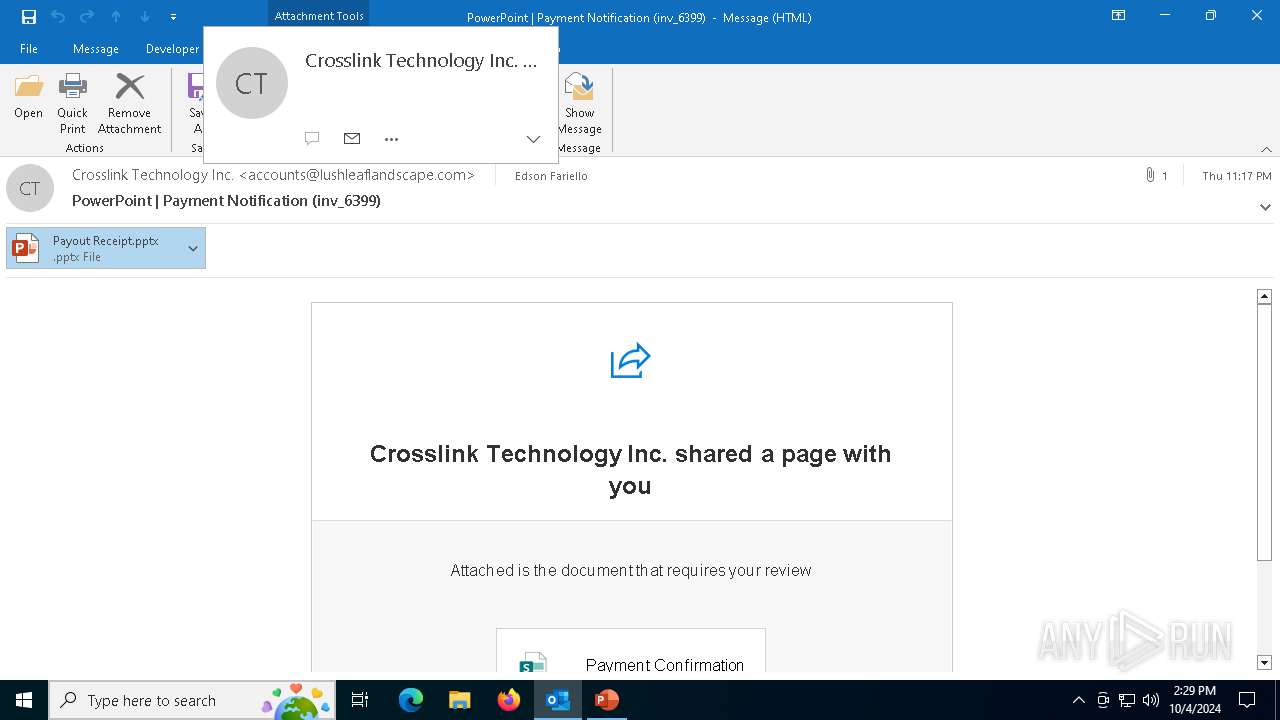Select the Attachment Tools contextual tab
Screen dimensions: 1280x720
coord(319,16)
